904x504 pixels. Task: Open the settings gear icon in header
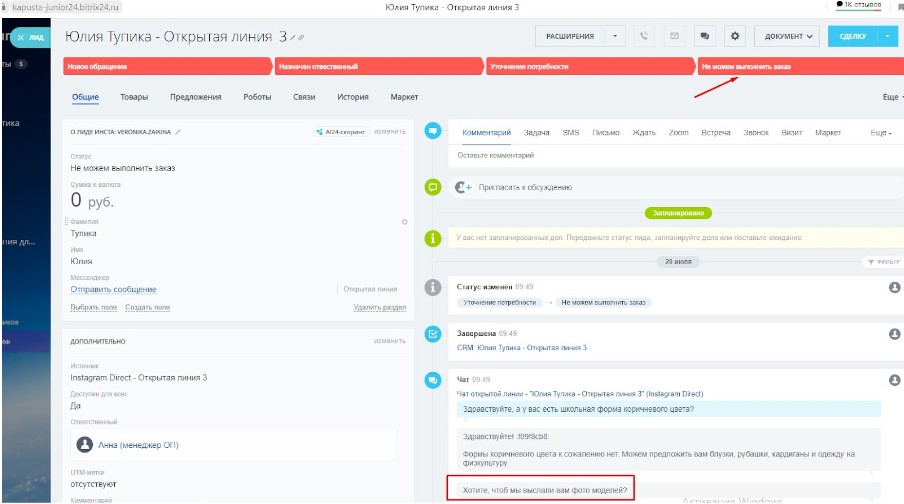point(735,36)
